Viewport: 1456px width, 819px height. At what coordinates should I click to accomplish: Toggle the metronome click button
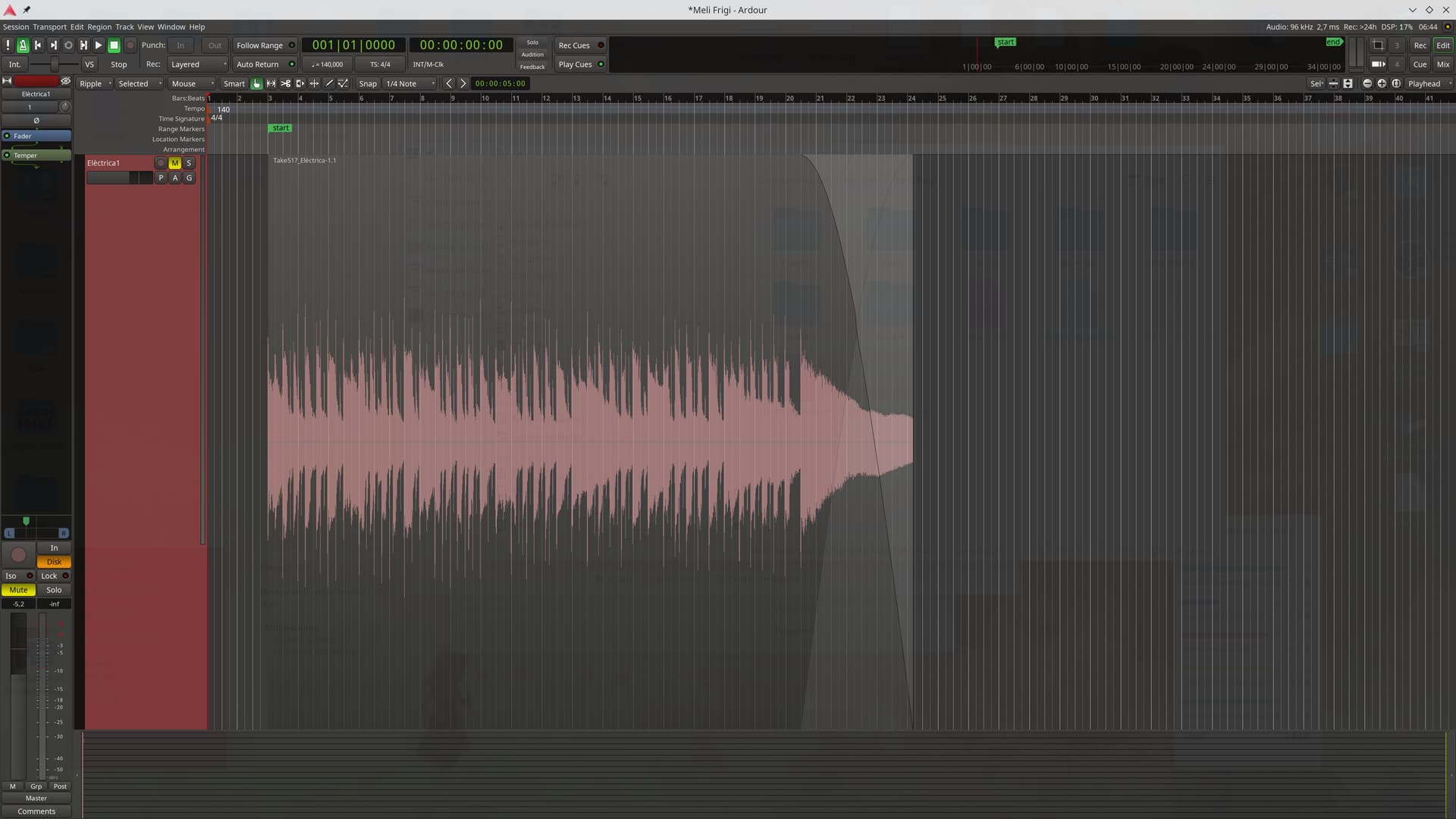(23, 45)
